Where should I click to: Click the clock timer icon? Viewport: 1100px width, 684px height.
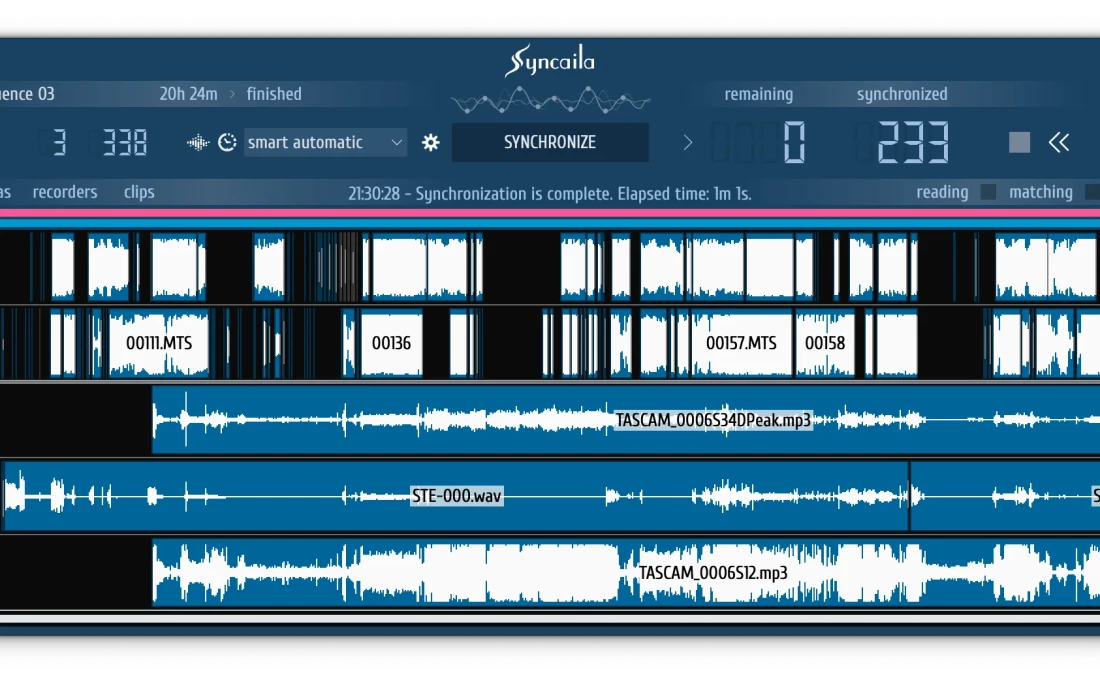(x=227, y=142)
